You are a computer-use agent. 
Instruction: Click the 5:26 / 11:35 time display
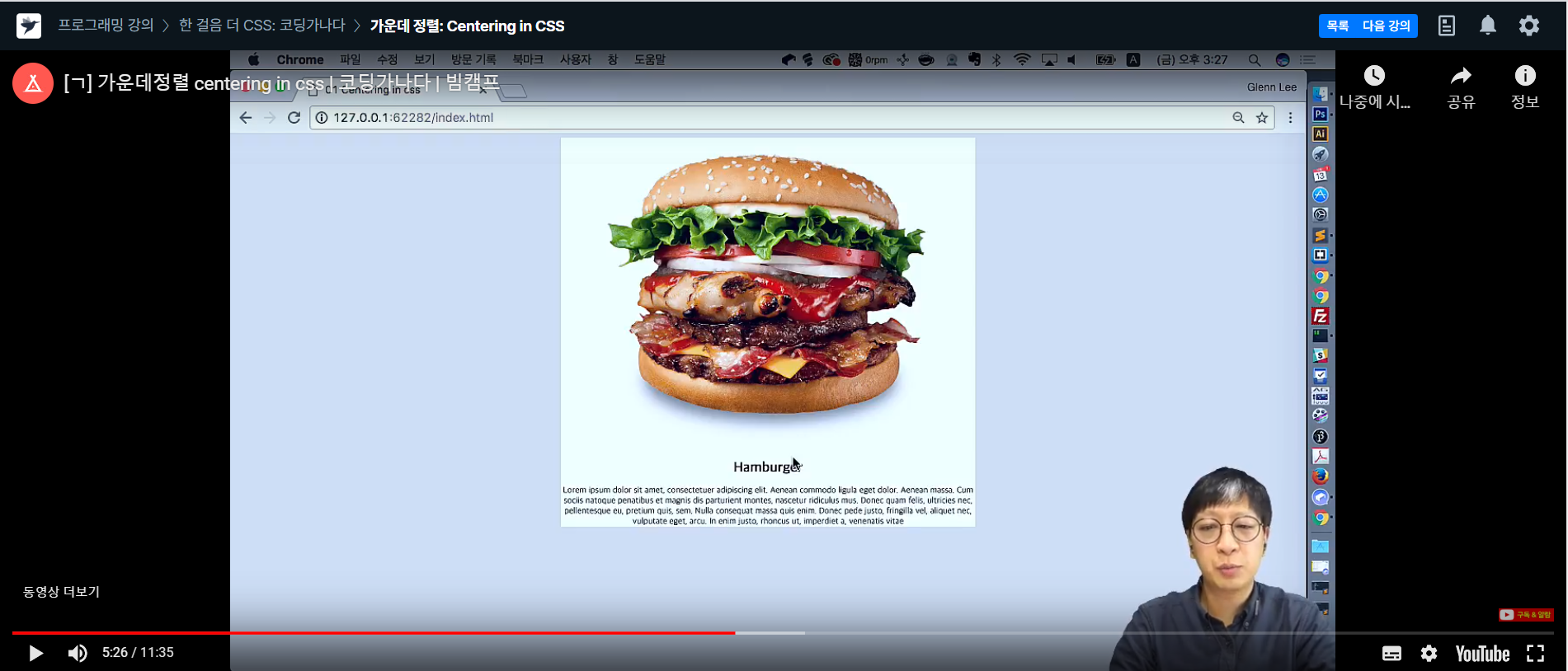click(x=138, y=653)
